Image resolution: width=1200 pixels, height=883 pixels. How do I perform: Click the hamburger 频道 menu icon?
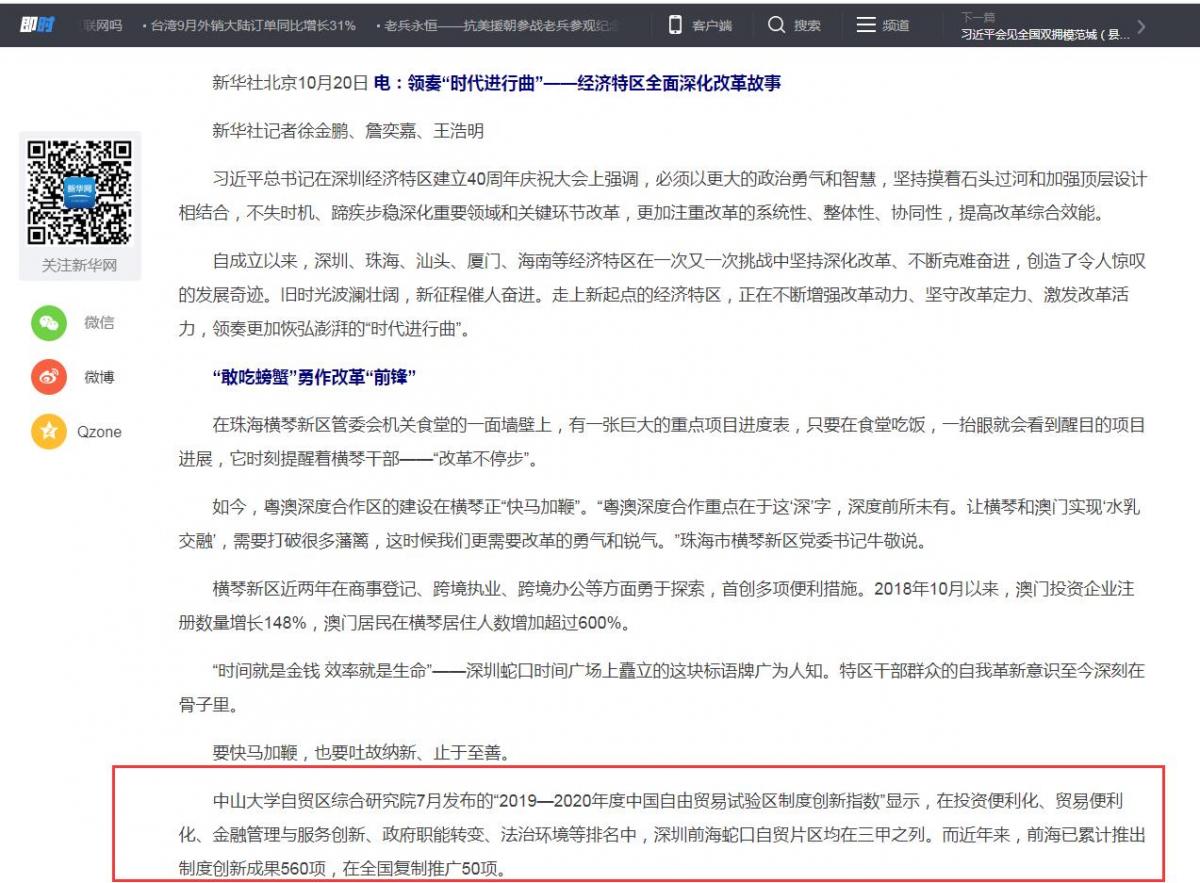tap(866, 25)
